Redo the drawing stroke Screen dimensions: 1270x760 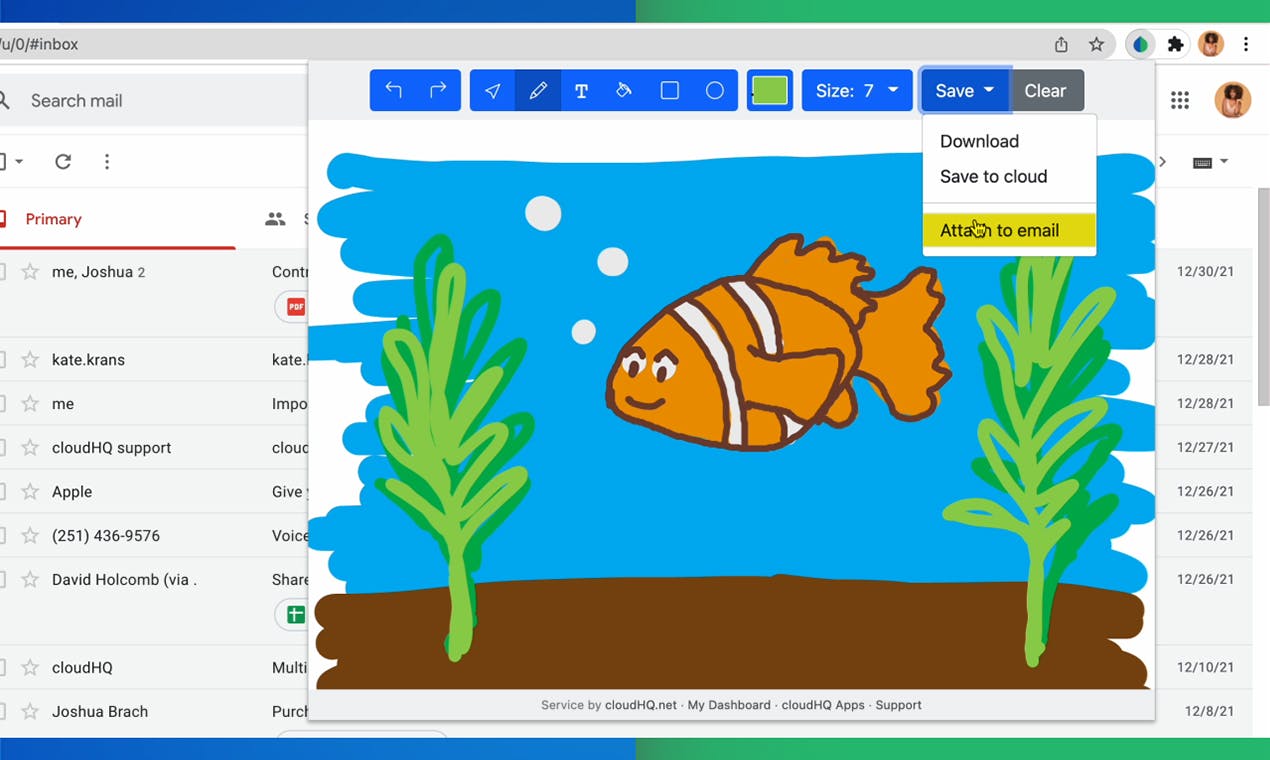pyautogui.click(x=438, y=90)
